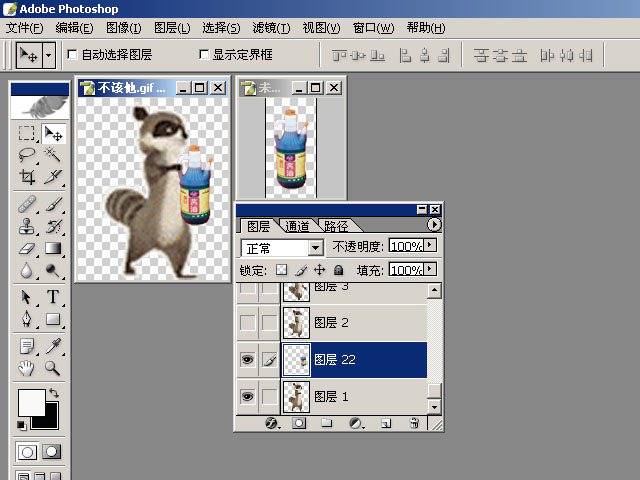The image size is (640, 480).
Task: Switch to Quick Mask mode
Action: tap(51, 452)
